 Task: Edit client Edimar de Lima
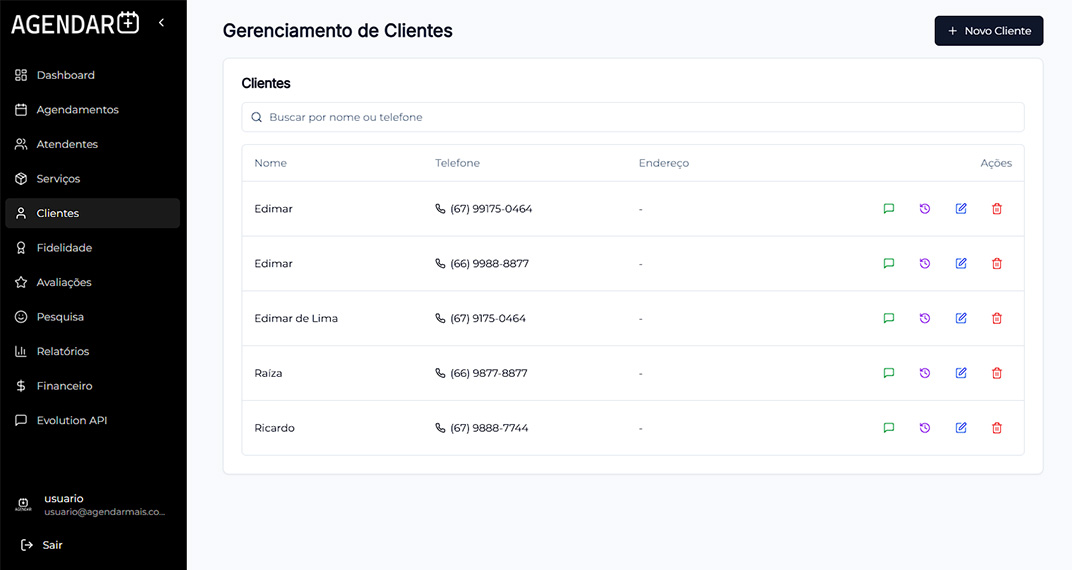(x=961, y=318)
